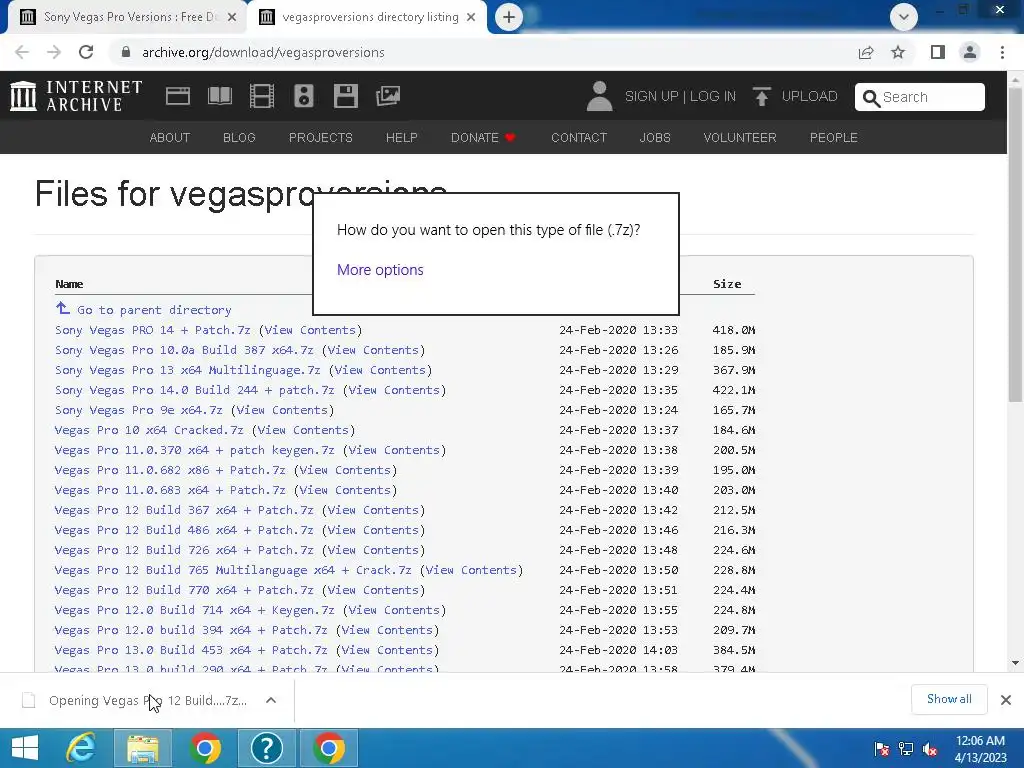The image size is (1024, 768).
Task: Download Sony Vegas PRO 14 + Patch.7z
Action: 153,330
